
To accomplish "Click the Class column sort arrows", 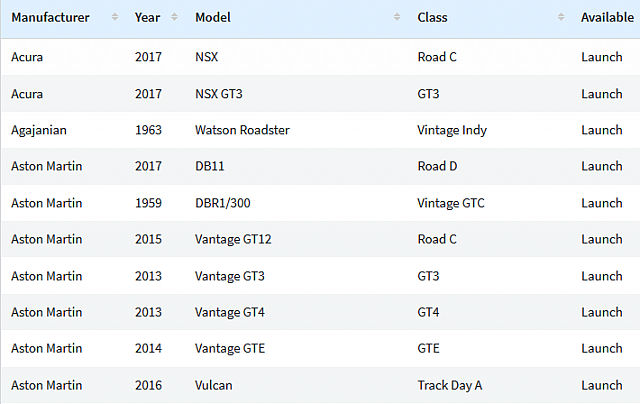I will pyautogui.click(x=561, y=17).
